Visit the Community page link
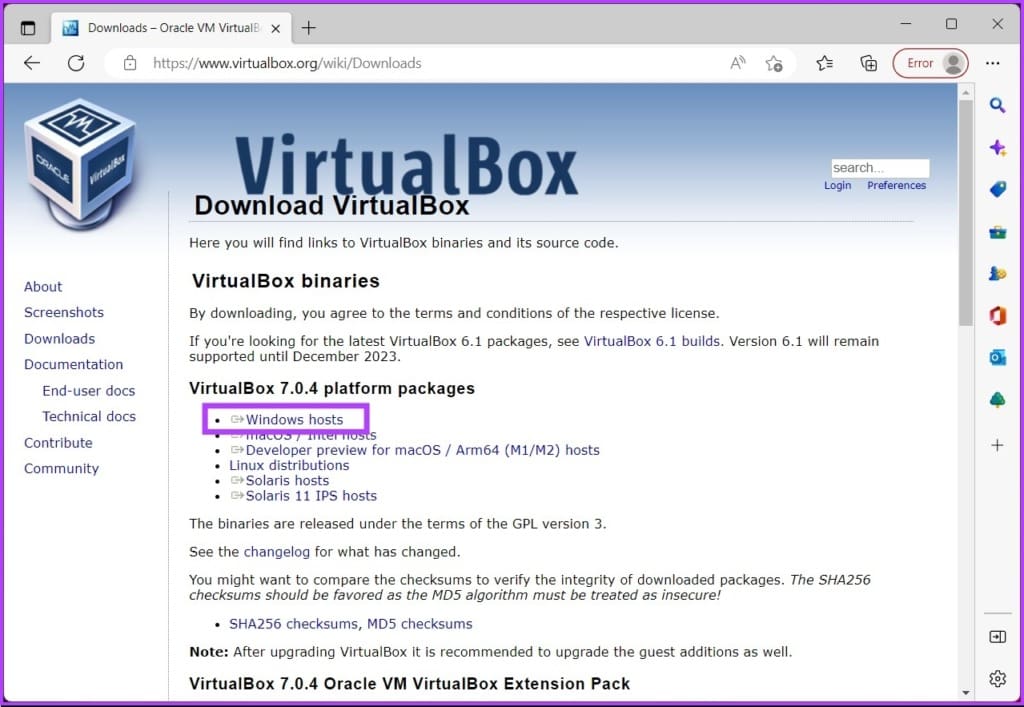This screenshot has width=1024, height=707. [x=61, y=469]
